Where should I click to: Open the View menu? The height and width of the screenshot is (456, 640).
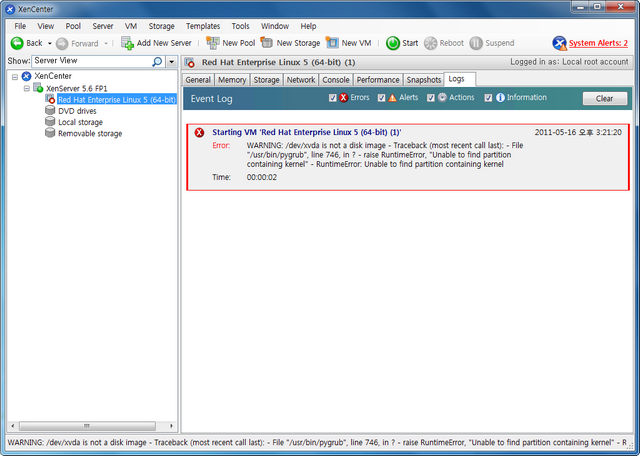(x=46, y=26)
